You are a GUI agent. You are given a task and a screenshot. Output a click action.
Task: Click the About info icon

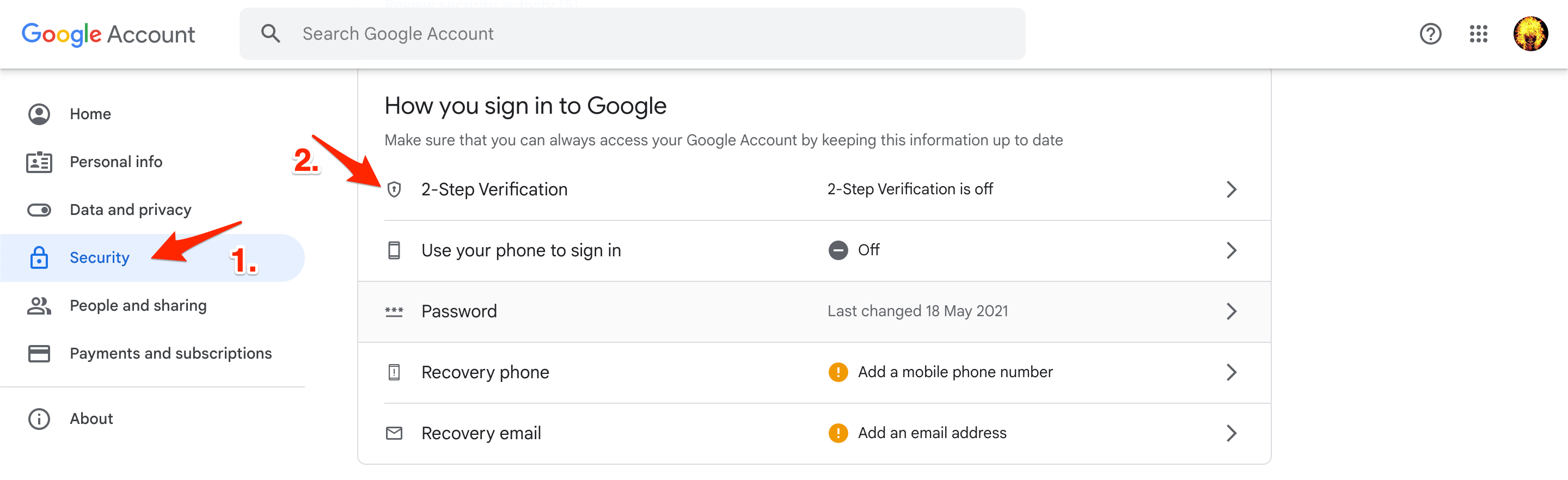(x=39, y=419)
